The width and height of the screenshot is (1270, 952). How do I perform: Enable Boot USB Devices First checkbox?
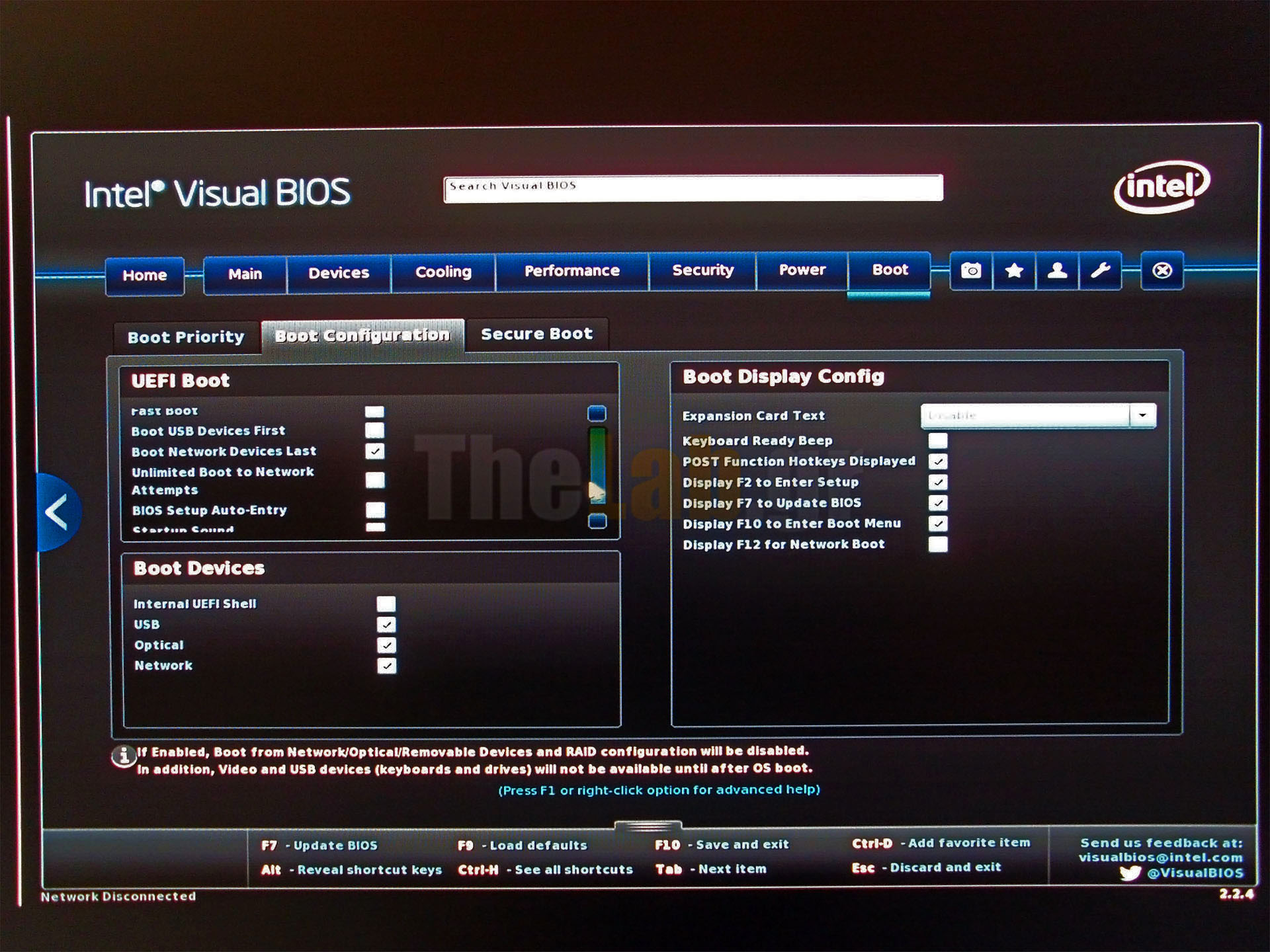point(374,430)
